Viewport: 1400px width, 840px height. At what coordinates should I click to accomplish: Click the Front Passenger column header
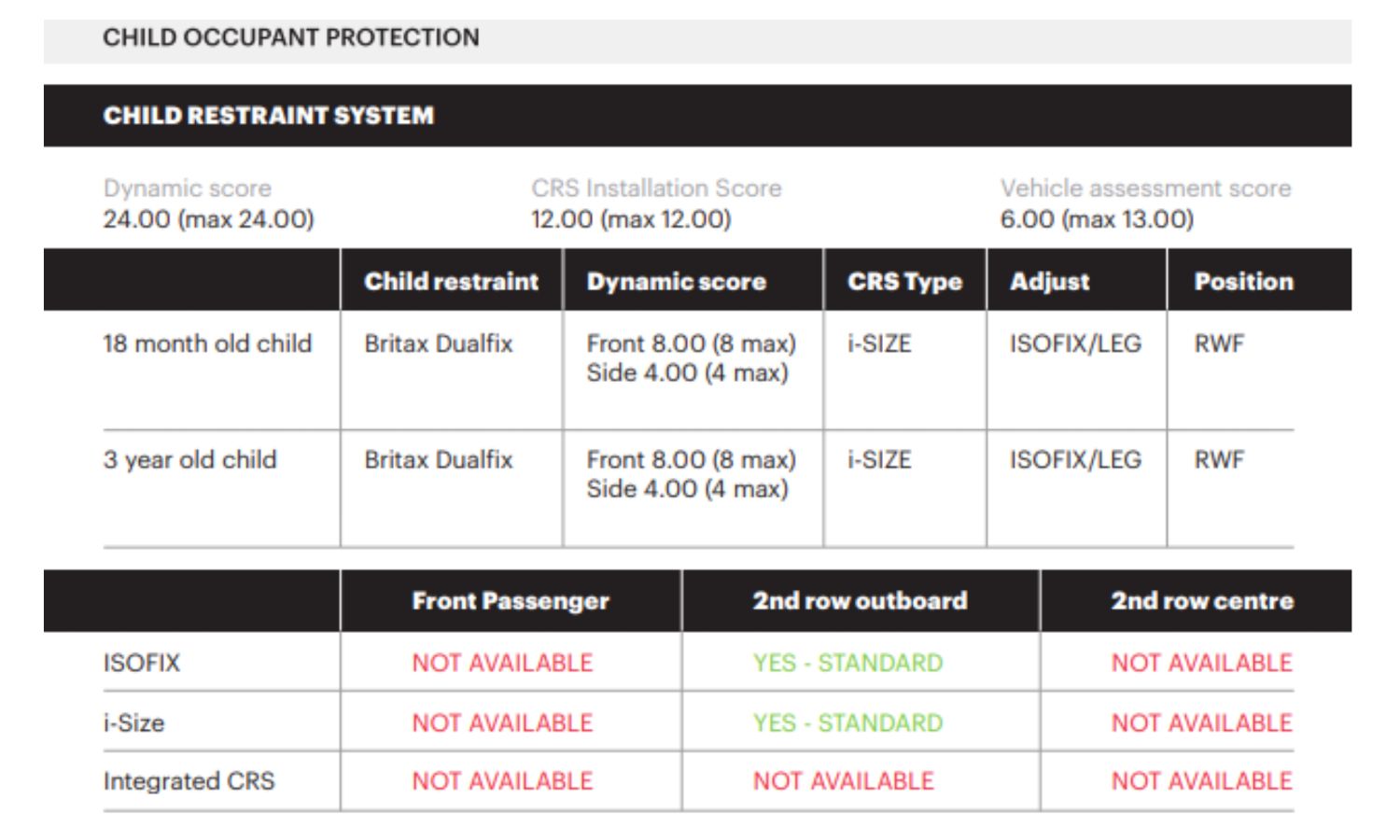tap(511, 600)
